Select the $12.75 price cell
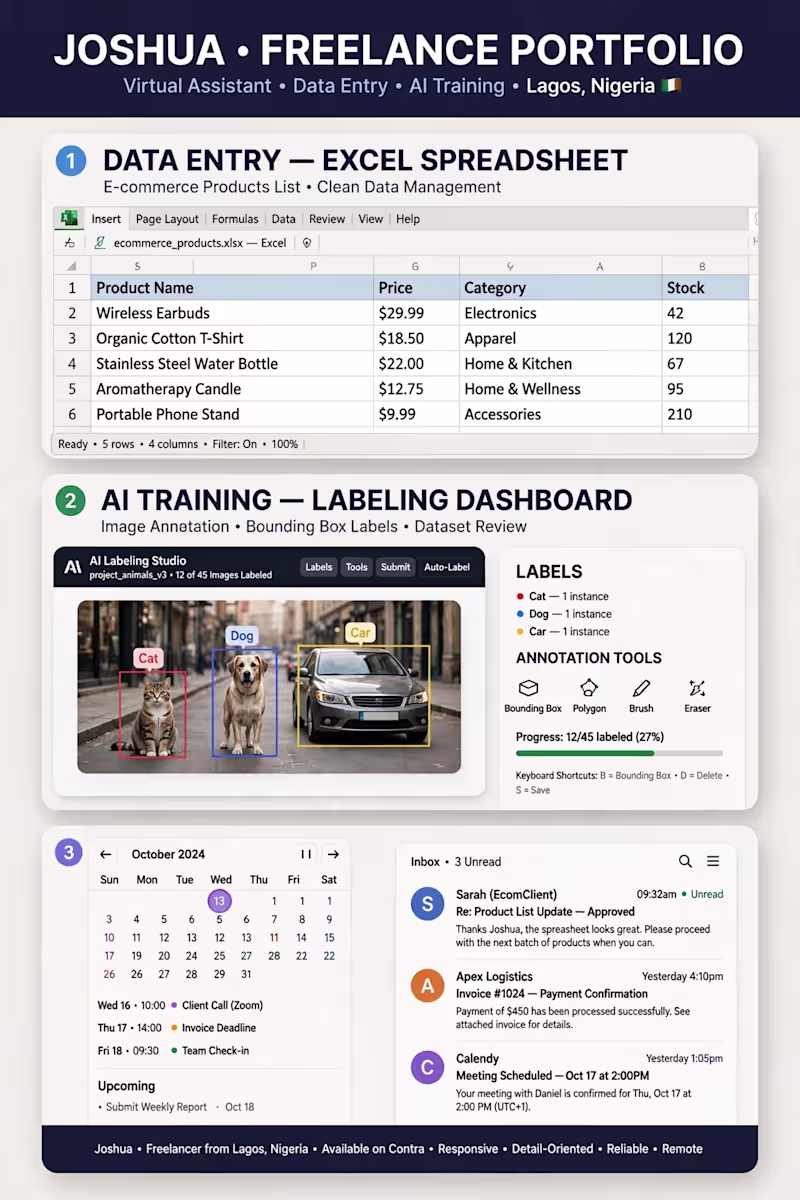Viewport: 800px width, 1200px height. pos(416,389)
